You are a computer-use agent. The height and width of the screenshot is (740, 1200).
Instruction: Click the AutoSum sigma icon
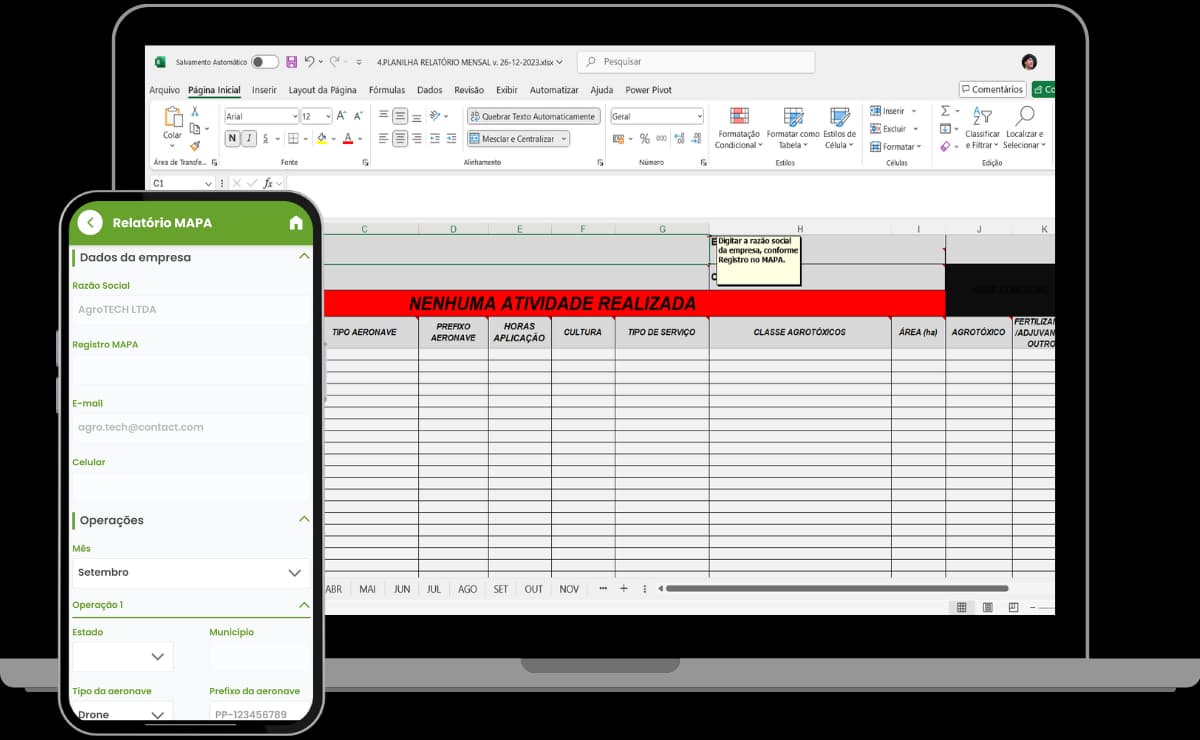tap(945, 111)
